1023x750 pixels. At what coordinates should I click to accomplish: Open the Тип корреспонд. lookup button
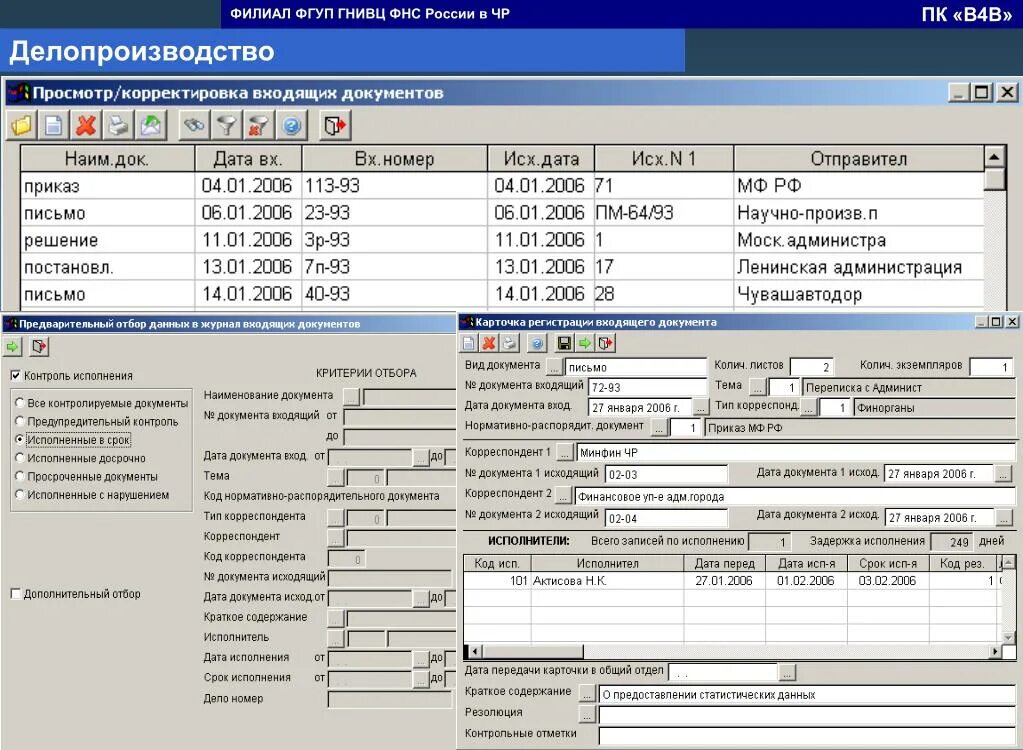(808, 408)
